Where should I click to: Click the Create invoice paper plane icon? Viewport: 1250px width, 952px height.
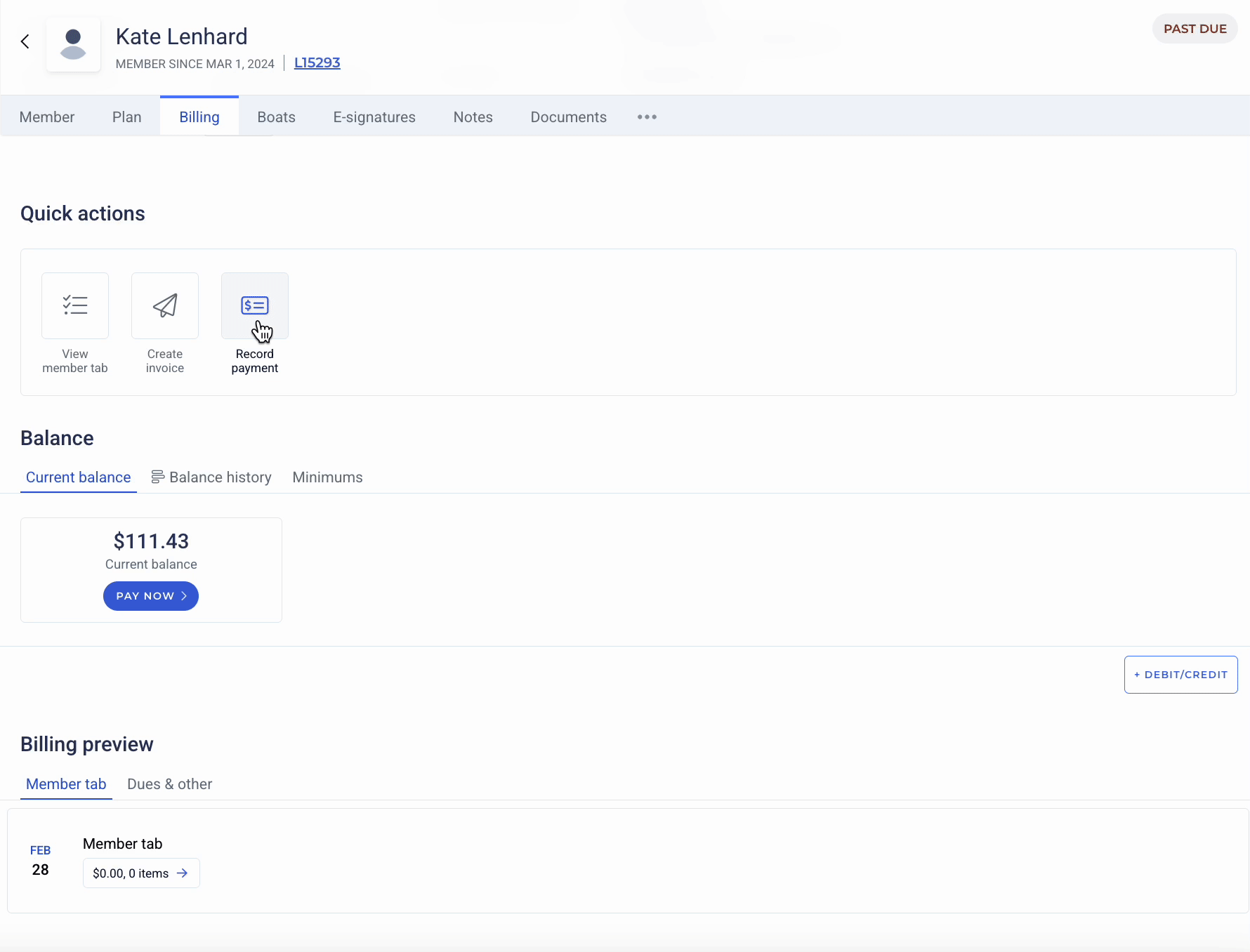[165, 306]
